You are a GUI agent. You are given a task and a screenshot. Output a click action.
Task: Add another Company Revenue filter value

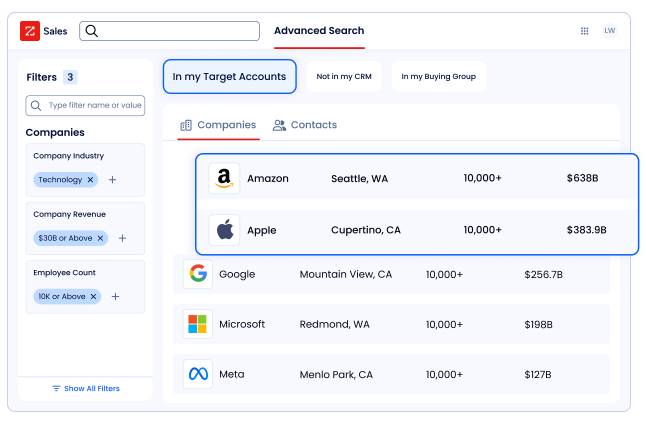pyautogui.click(x=122, y=238)
